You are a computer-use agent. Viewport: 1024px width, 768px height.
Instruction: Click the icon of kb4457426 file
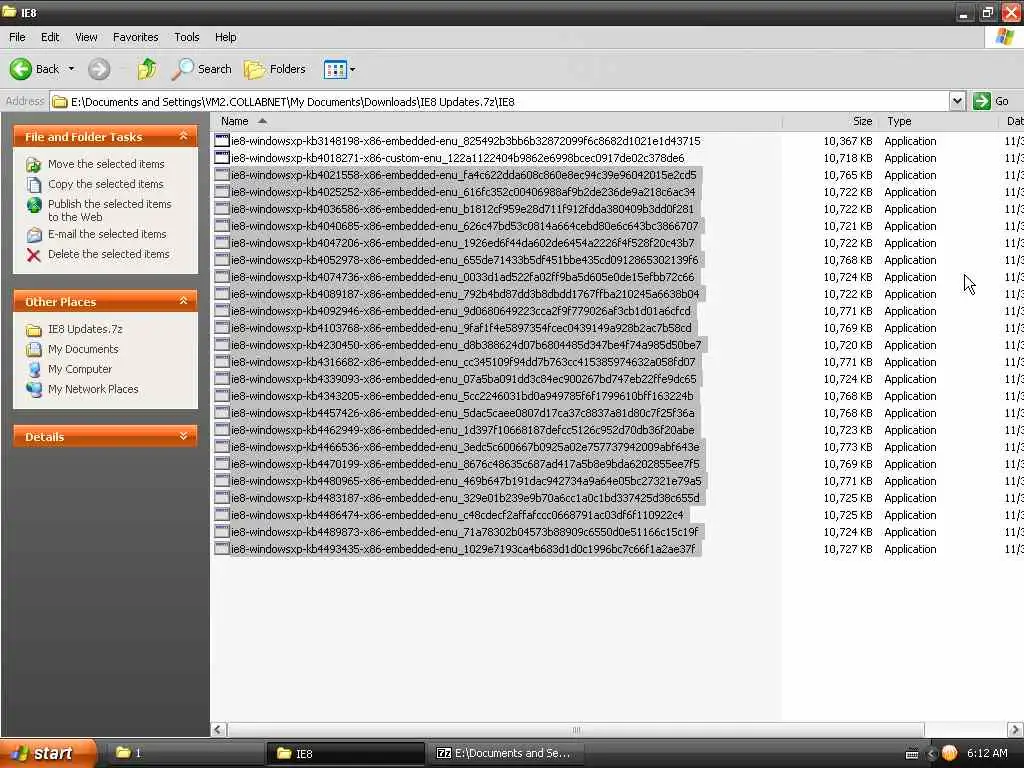tap(222, 412)
